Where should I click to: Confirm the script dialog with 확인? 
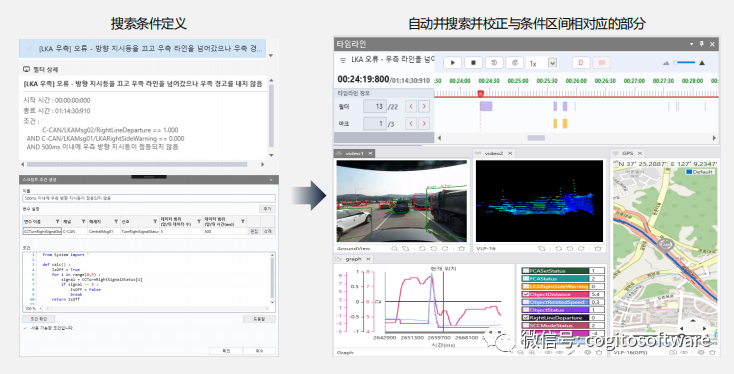point(226,351)
